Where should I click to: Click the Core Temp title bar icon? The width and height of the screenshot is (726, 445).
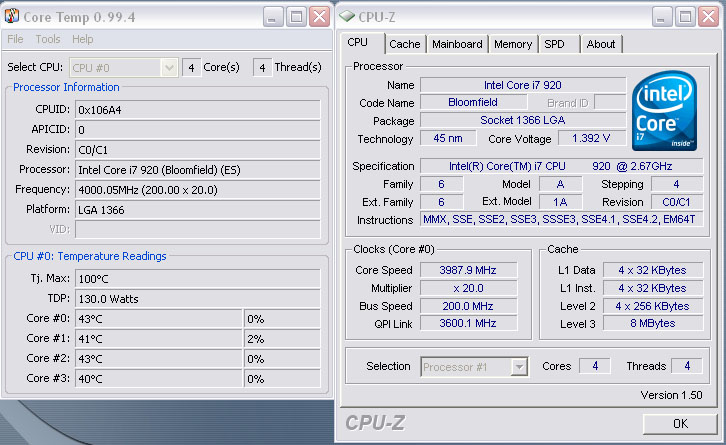pyautogui.click(x=12, y=16)
